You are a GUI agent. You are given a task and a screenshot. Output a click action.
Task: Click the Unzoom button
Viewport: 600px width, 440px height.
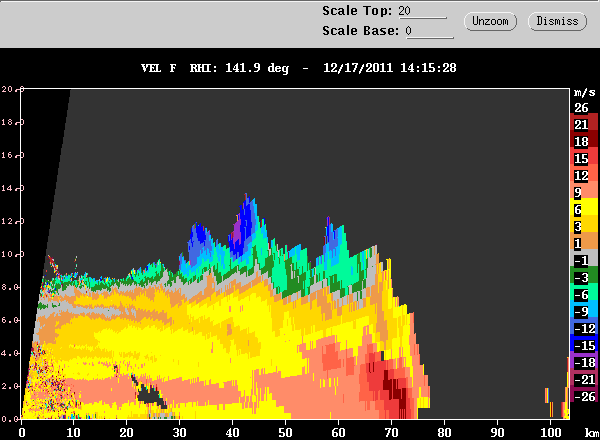490,21
